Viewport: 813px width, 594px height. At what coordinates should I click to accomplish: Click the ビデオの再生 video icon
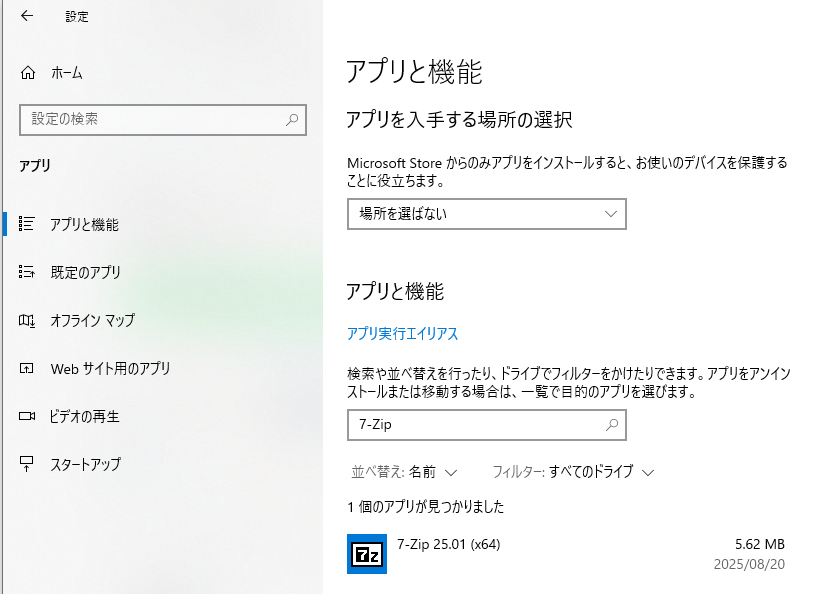pyautogui.click(x=27, y=416)
